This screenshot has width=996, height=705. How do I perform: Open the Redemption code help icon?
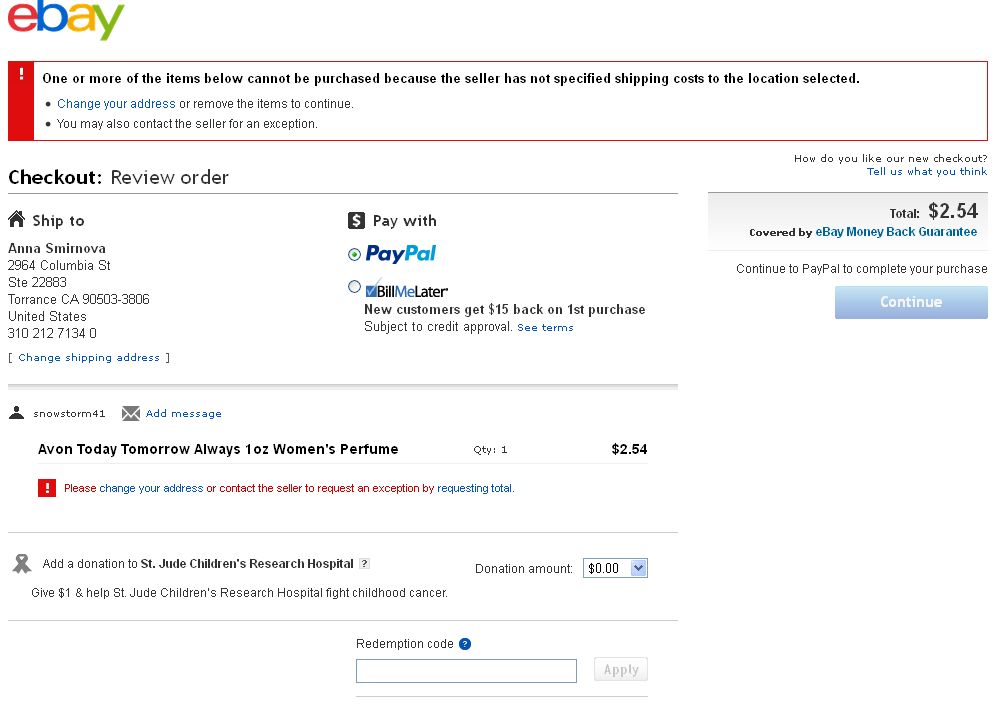[x=465, y=644]
